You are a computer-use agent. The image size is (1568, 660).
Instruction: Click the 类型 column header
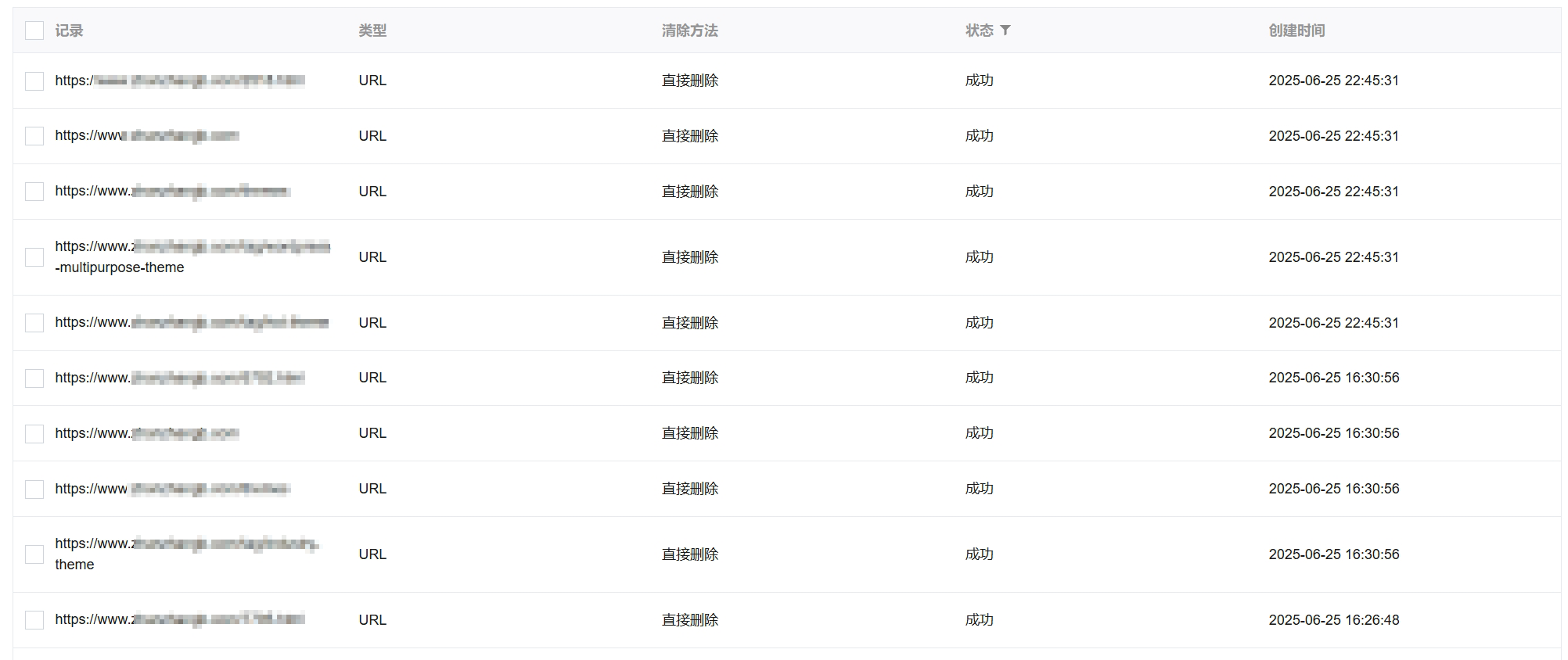[x=372, y=30]
